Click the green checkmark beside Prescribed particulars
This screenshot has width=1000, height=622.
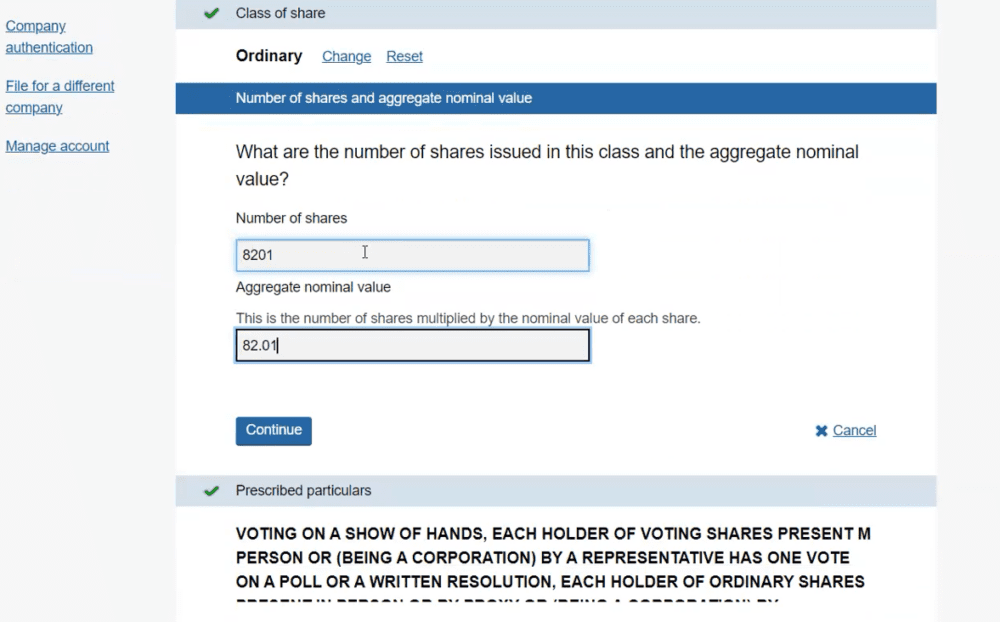click(211, 491)
